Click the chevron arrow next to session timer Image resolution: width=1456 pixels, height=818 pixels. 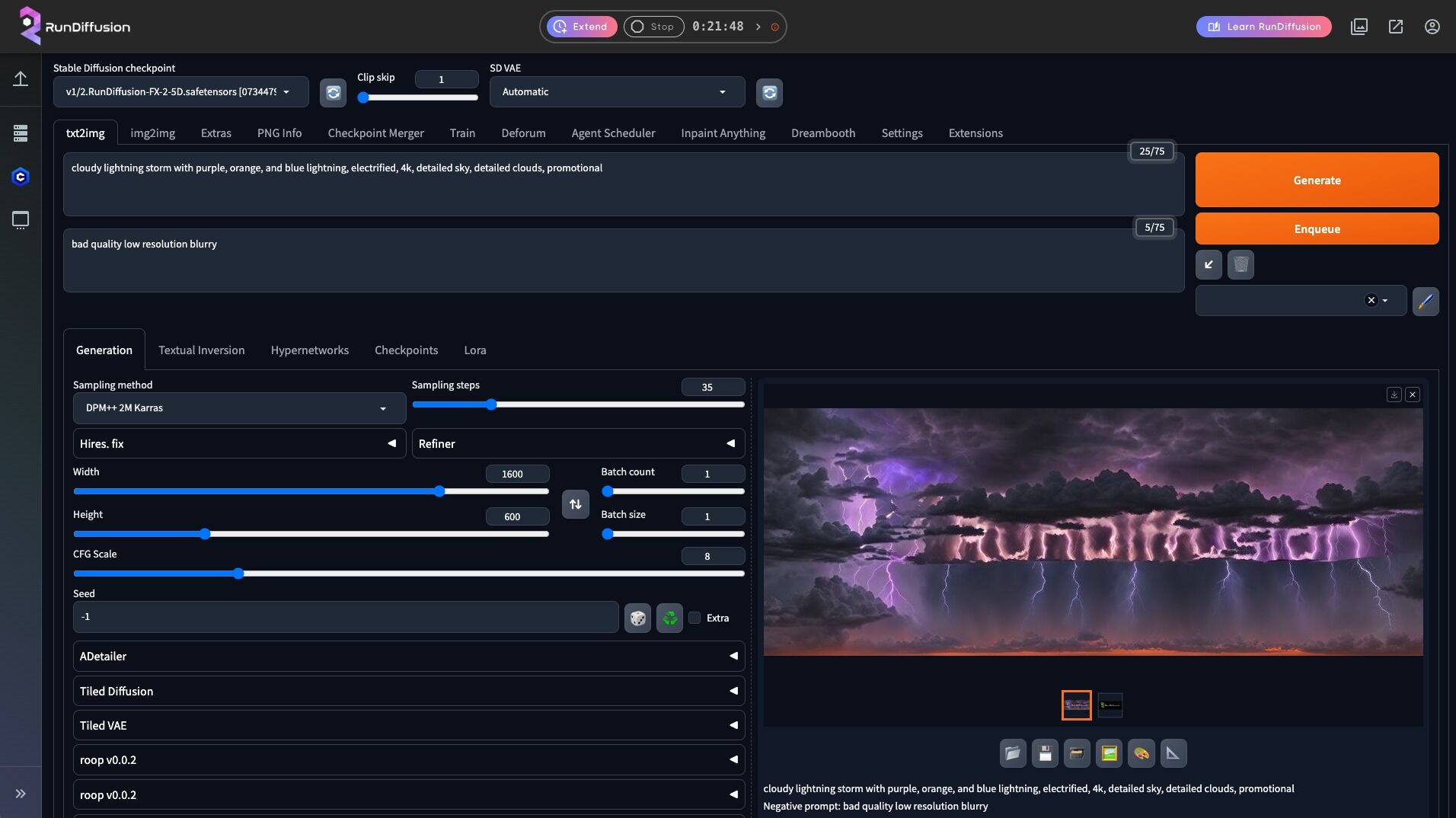[x=758, y=27]
